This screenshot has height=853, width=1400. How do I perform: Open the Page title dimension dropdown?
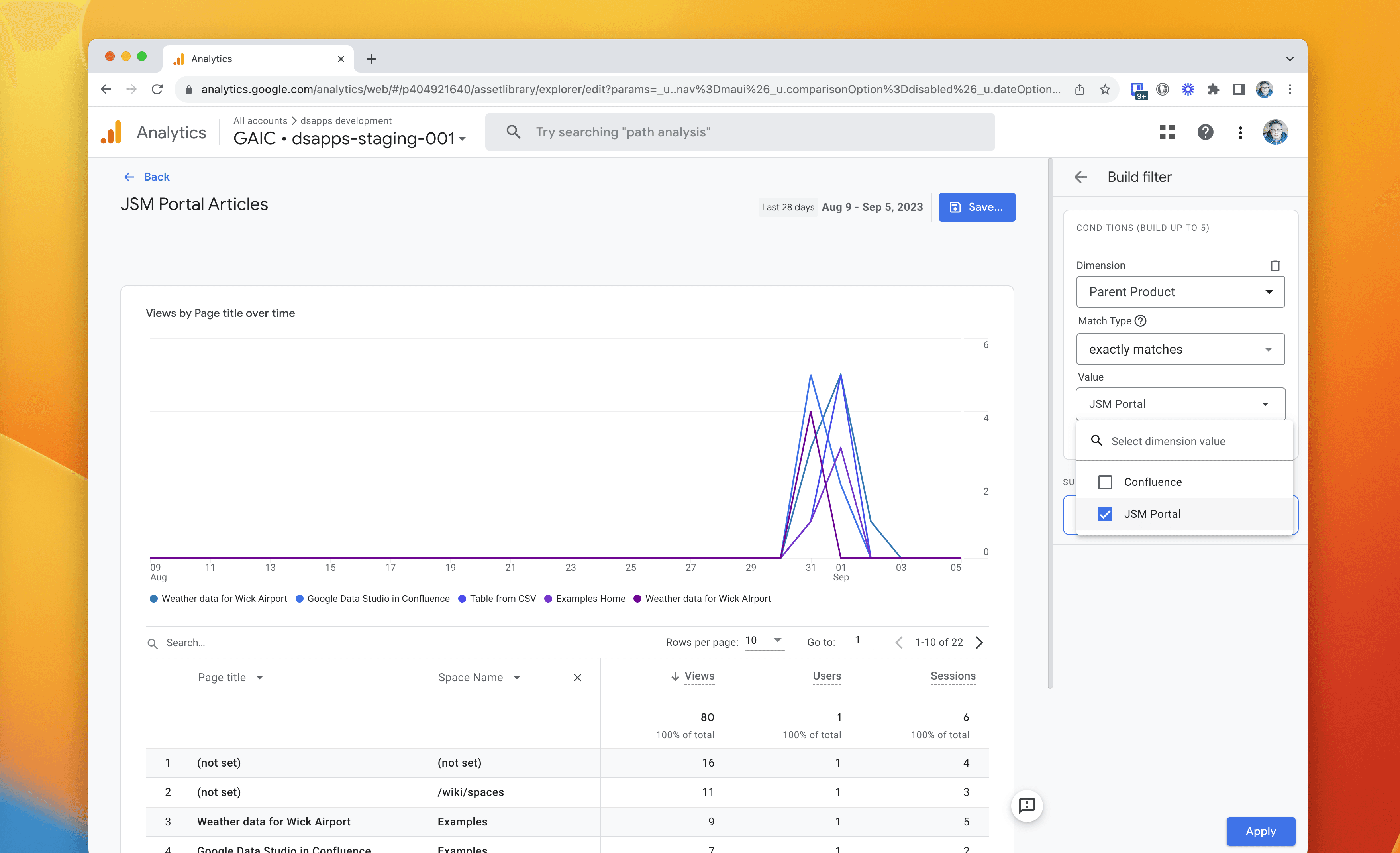tap(230, 677)
